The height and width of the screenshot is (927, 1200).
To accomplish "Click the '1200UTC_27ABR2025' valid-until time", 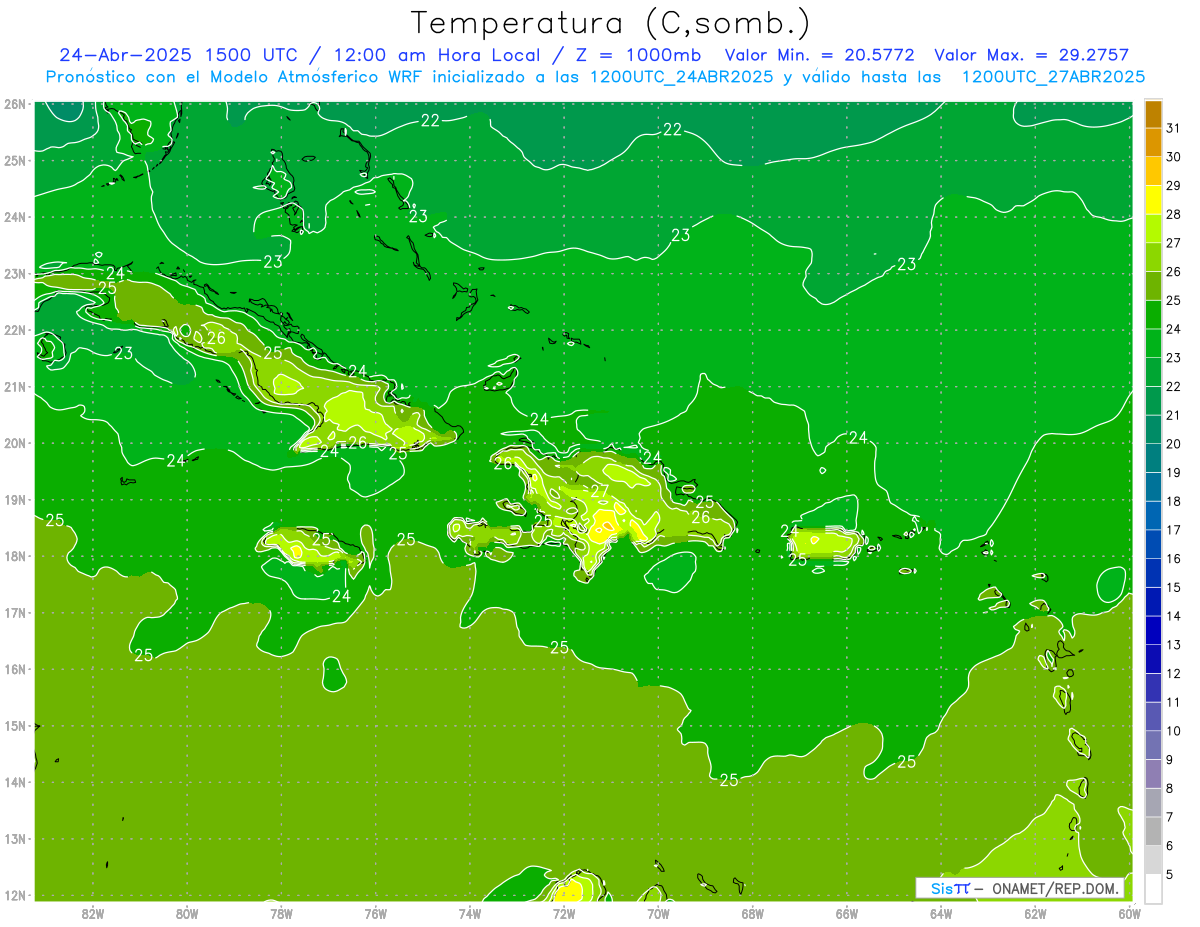I will pyautogui.click(x=1053, y=77).
